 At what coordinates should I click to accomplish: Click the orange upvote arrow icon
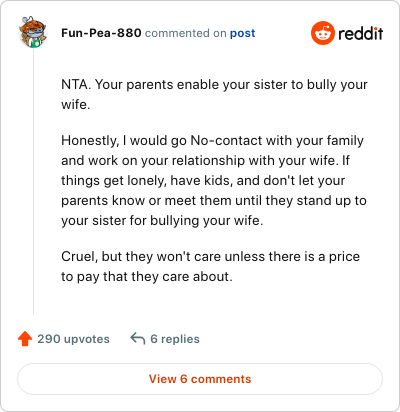click(x=25, y=339)
